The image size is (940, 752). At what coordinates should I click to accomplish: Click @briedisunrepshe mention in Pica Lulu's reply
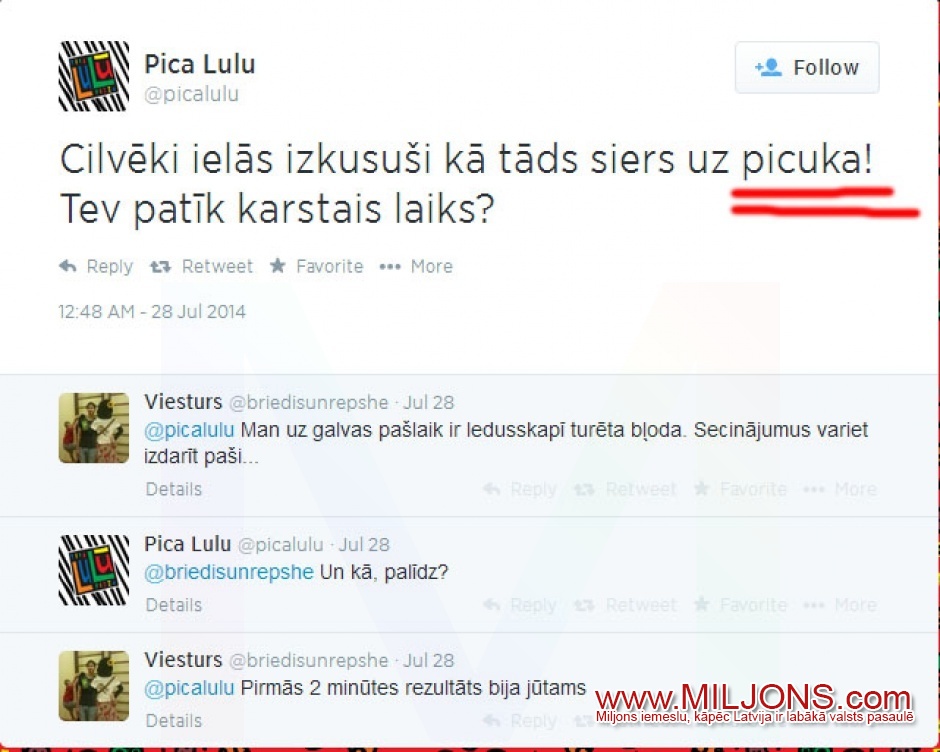pos(229,571)
